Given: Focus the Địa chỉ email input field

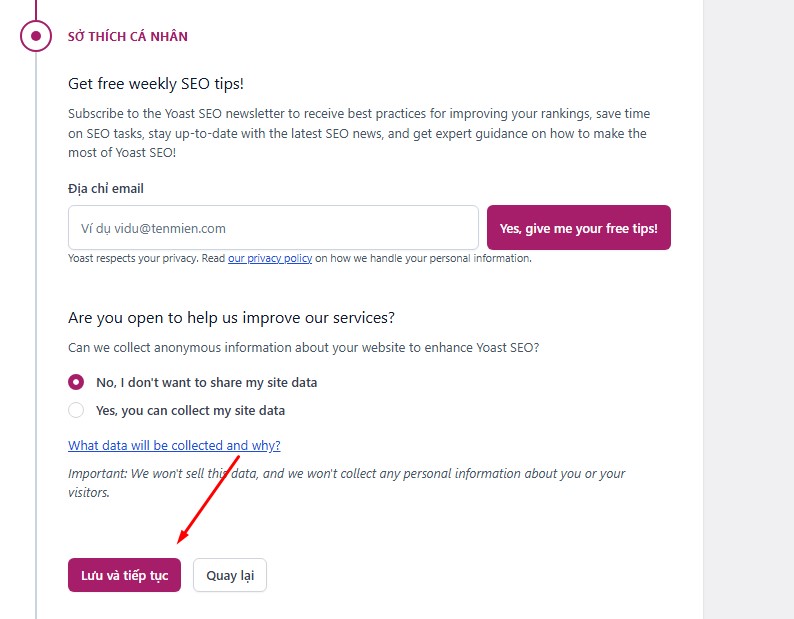Looking at the screenshot, I should [273, 228].
